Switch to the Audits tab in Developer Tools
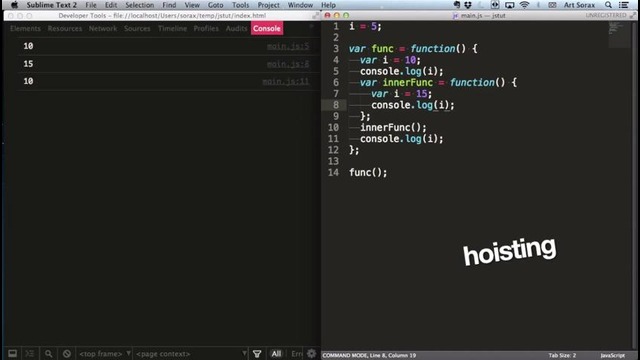Screen dimensions: 640x360 [236, 29]
